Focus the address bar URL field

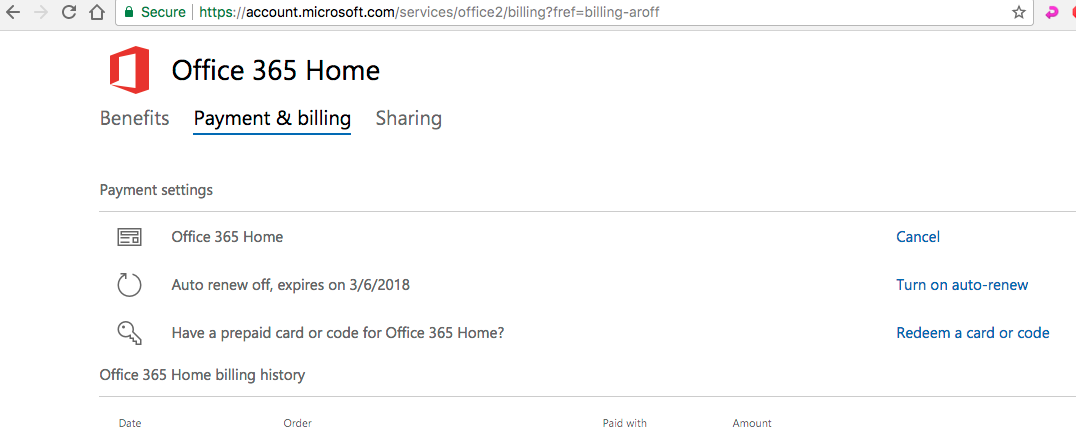tap(500, 13)
